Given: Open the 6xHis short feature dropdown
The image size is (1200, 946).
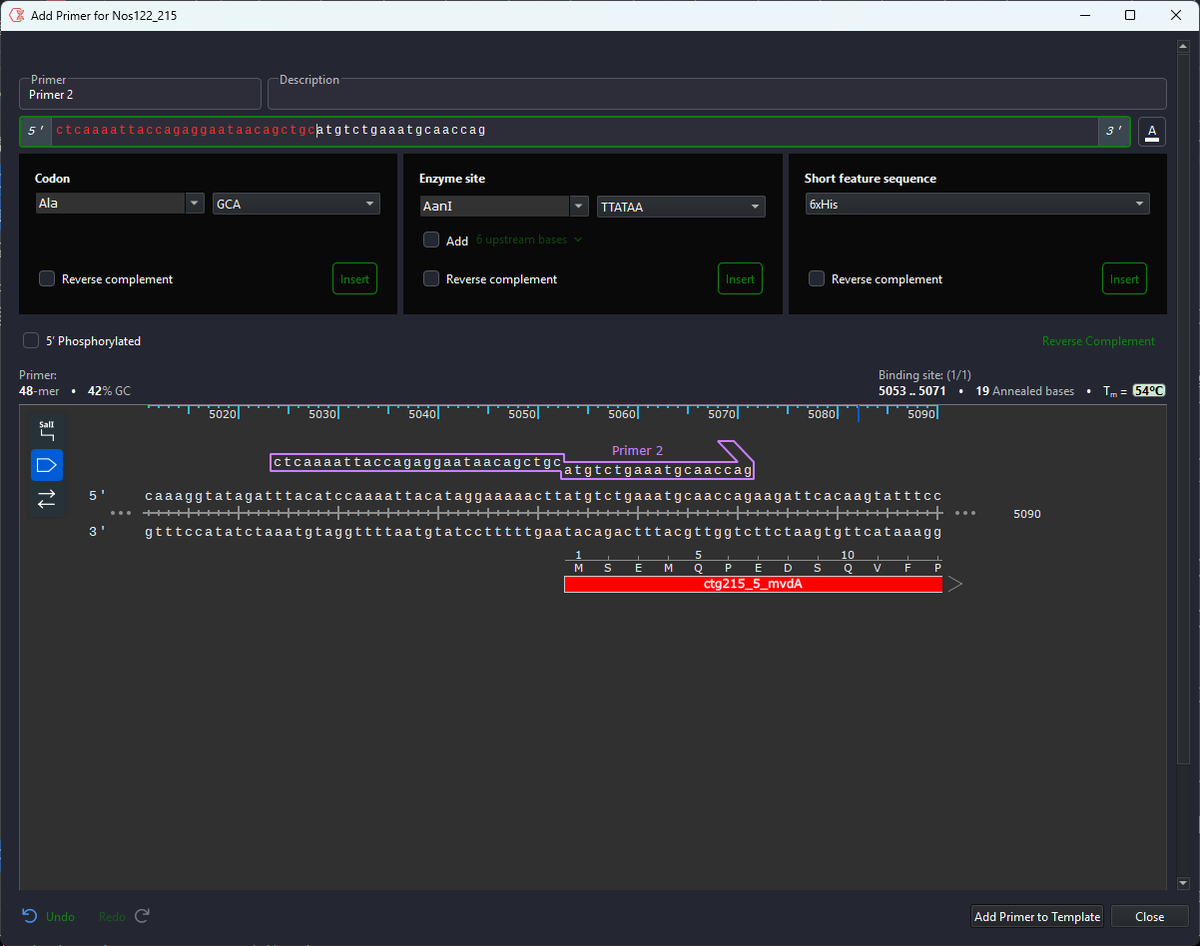Looking at the screenshot, I should (x=977, y=204).
